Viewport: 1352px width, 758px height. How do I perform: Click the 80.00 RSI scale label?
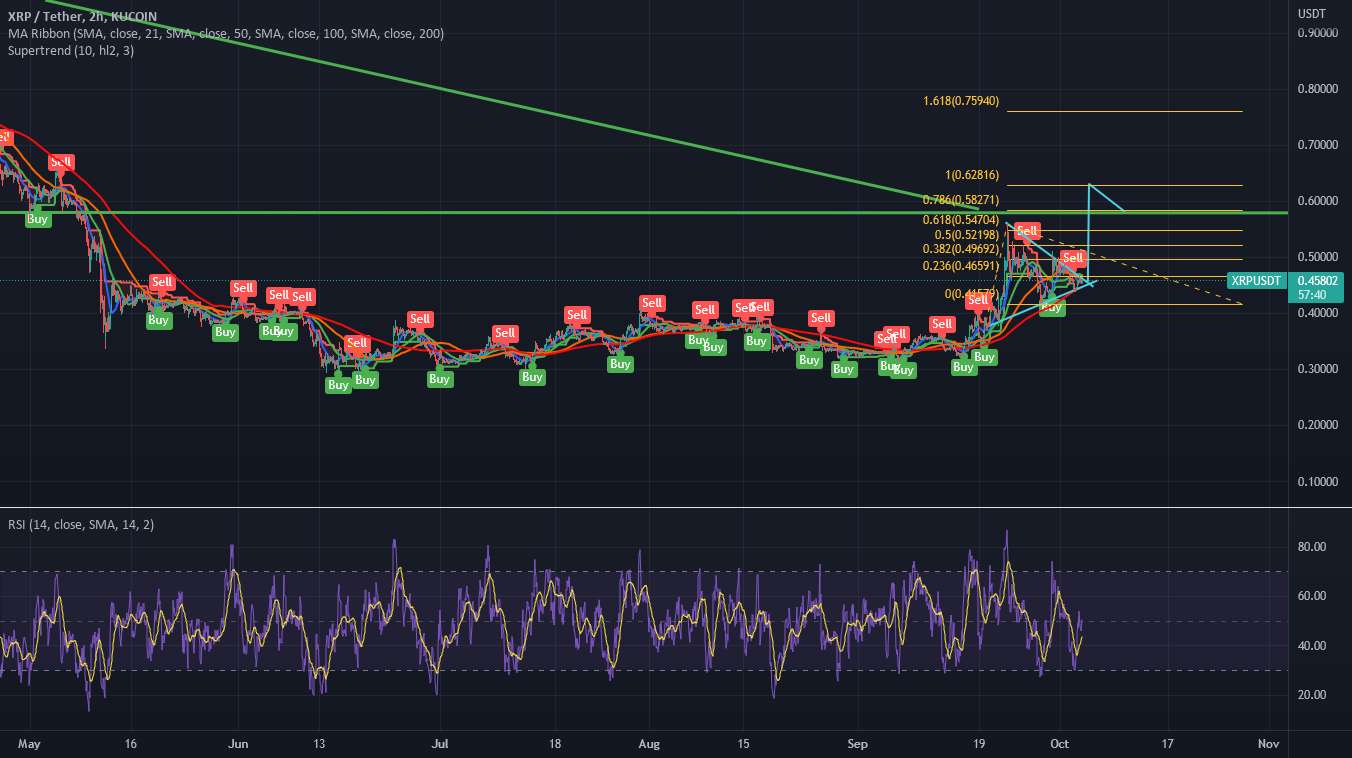tap(1312, 547)
